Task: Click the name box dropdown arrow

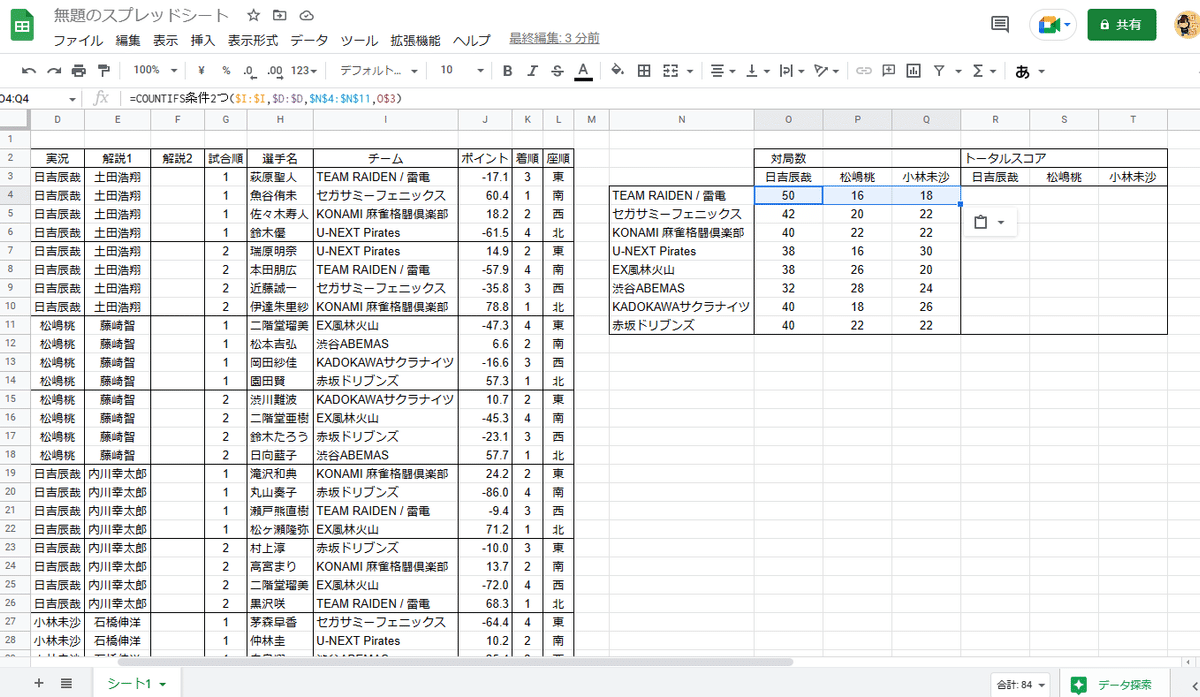Action: 72,98
